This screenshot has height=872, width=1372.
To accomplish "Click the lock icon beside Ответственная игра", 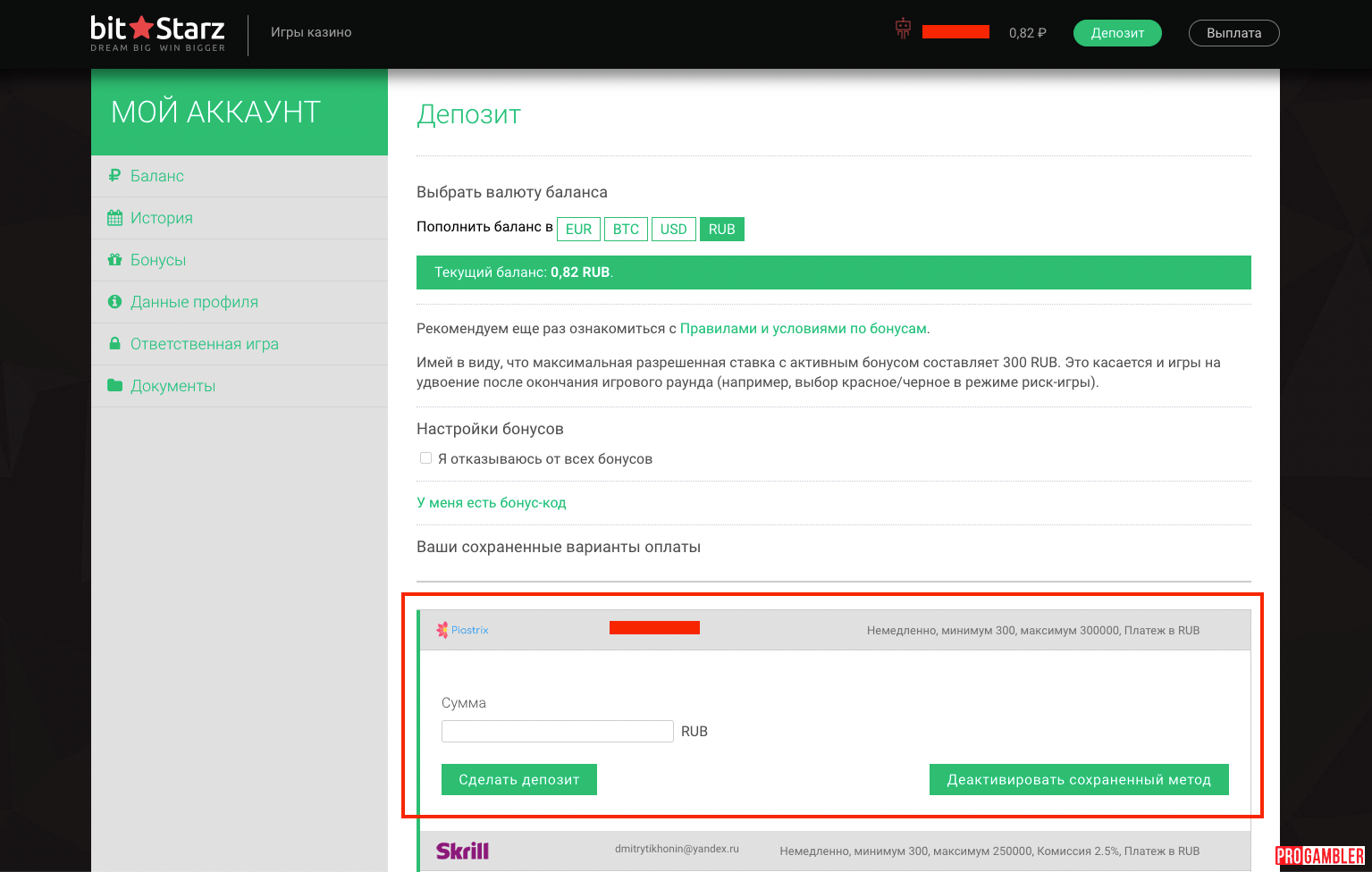I will coord(114,344).
